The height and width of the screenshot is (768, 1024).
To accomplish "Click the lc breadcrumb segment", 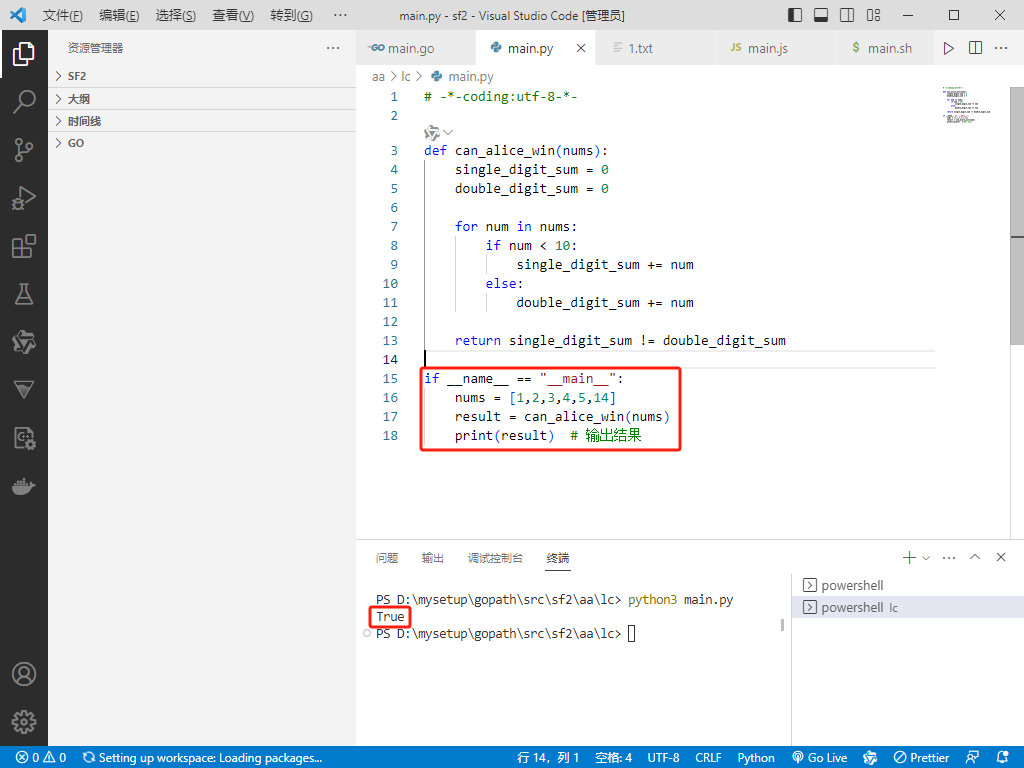I will pyautogui.click(x=406, y=77).
